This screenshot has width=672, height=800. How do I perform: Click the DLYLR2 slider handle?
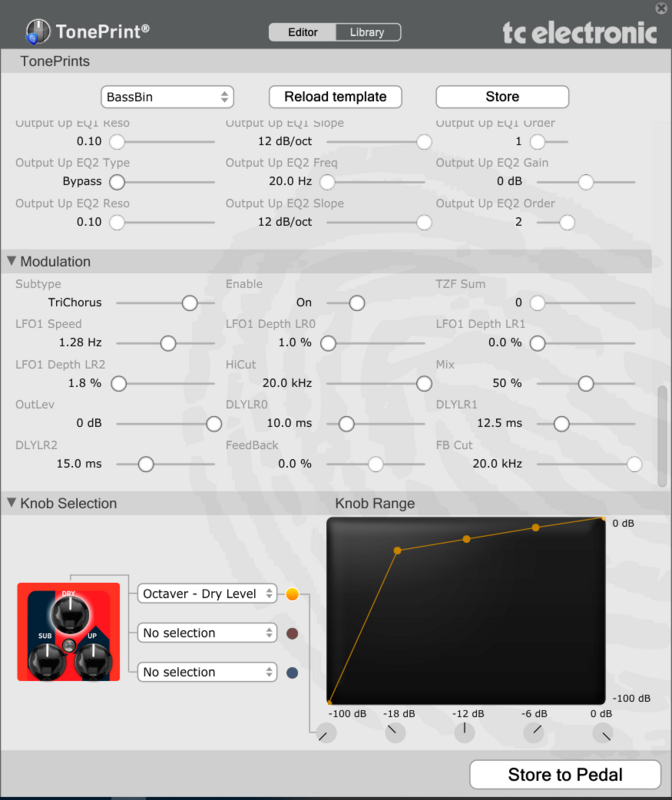click(x=146, y=464)
